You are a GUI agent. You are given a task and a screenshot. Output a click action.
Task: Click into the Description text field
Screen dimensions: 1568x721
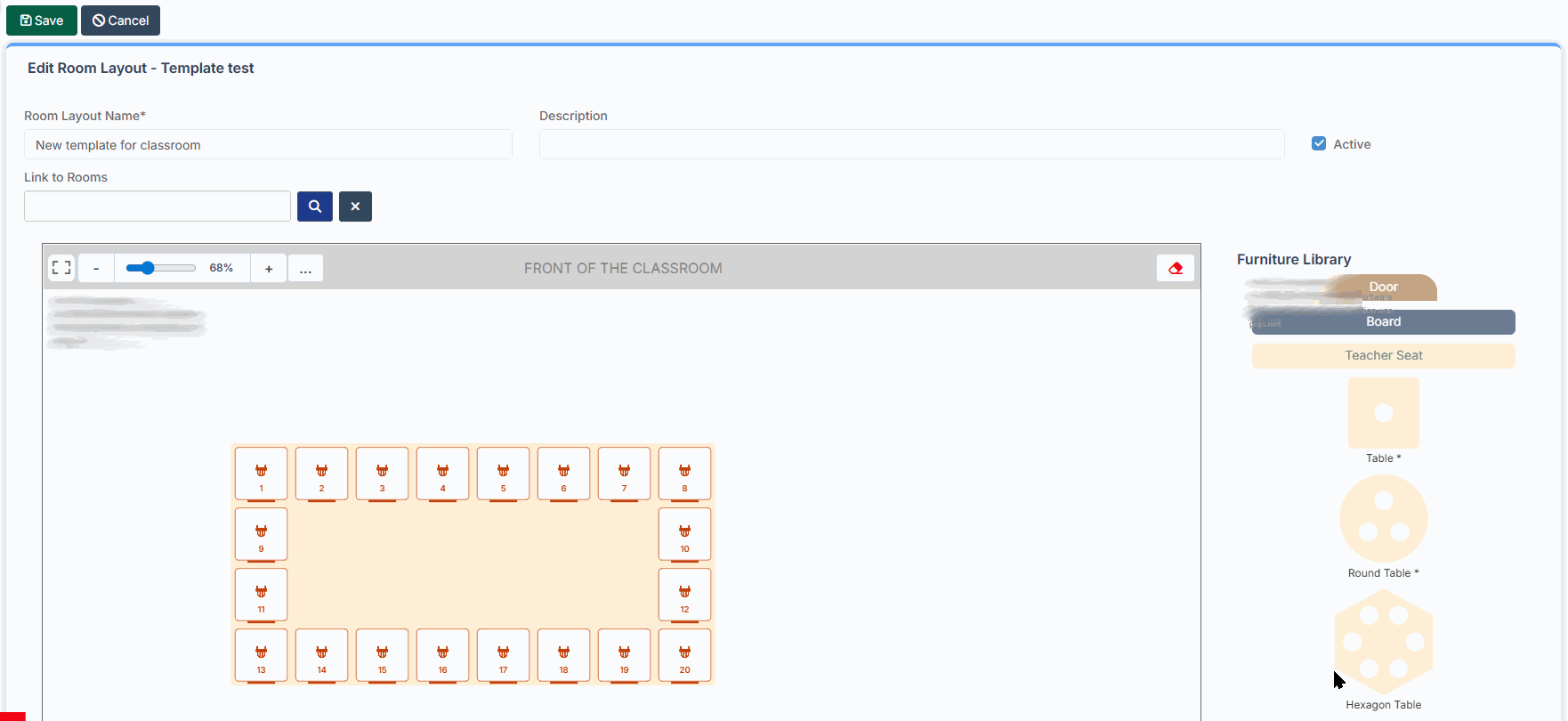point(911,145)
